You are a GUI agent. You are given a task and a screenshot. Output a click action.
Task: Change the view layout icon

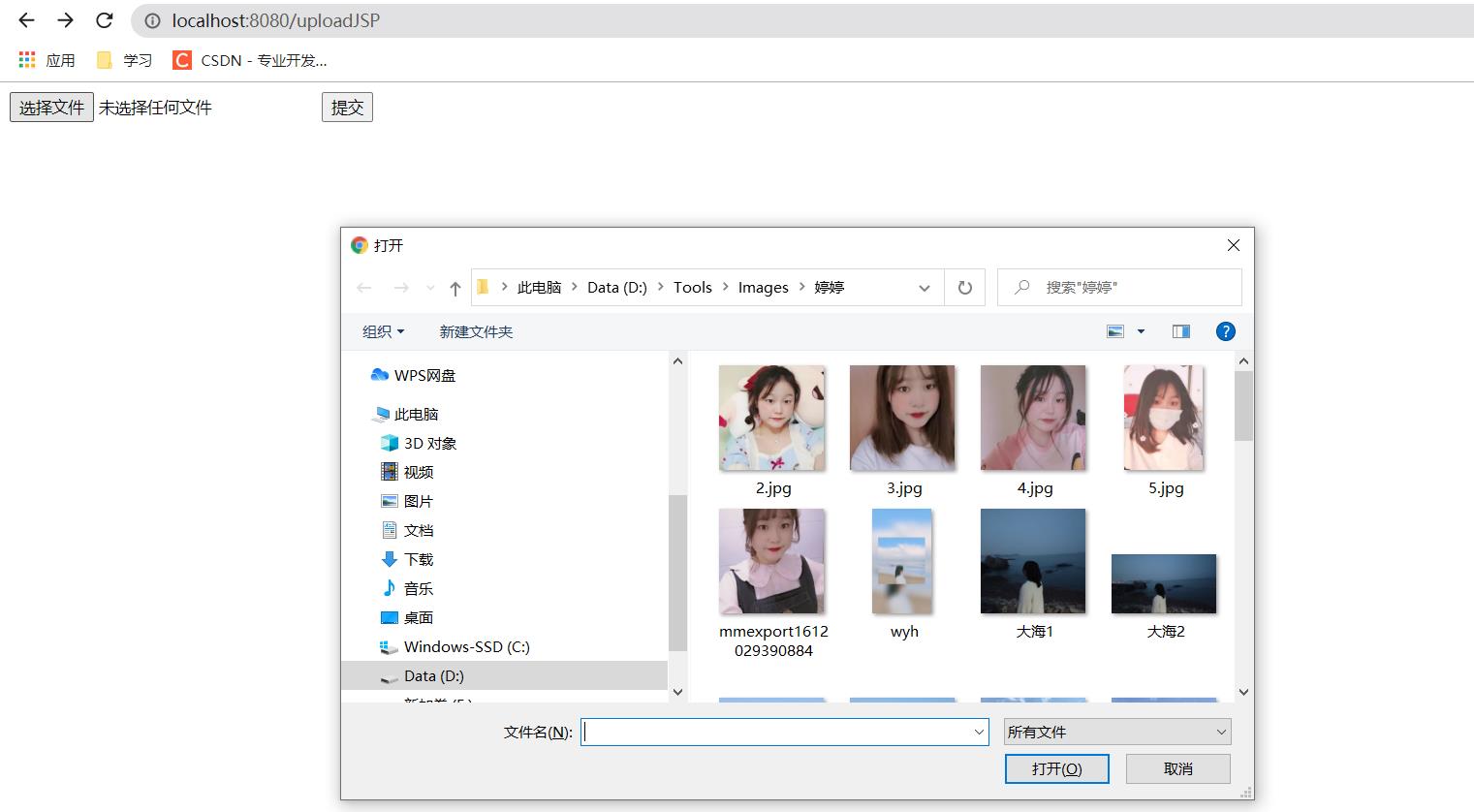tap(1115, 331)
